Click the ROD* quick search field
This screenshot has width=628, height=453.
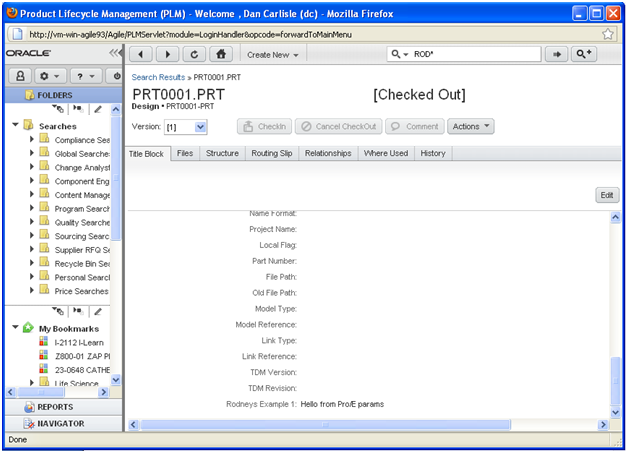470,54
